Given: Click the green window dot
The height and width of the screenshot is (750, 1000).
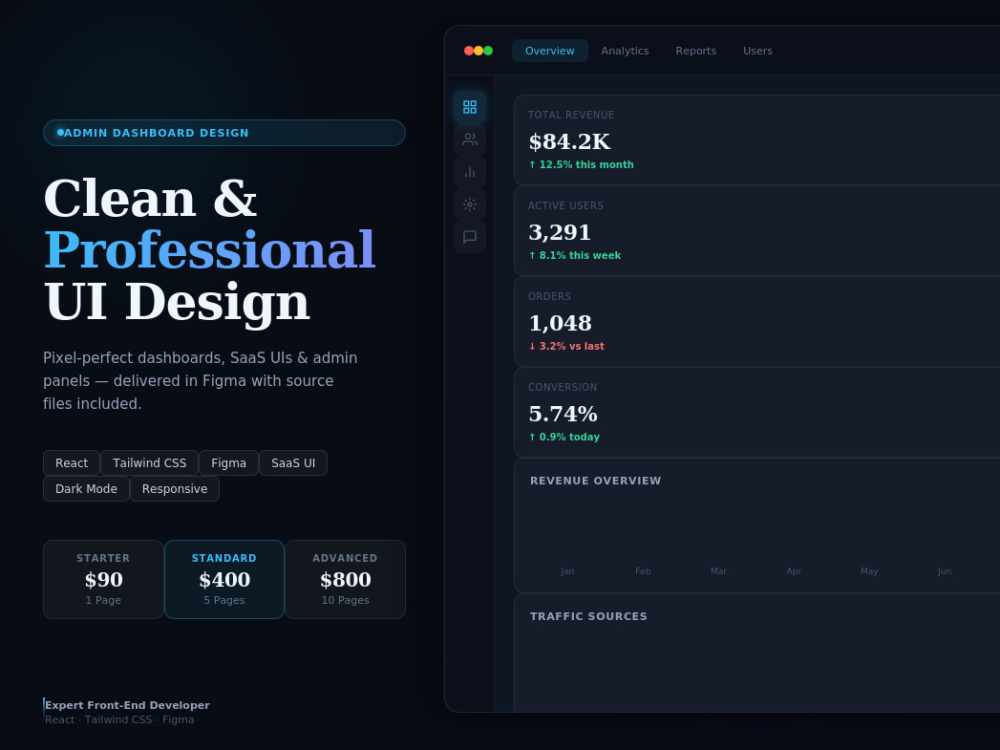Looking at the screenshot, I should (489, 50).
